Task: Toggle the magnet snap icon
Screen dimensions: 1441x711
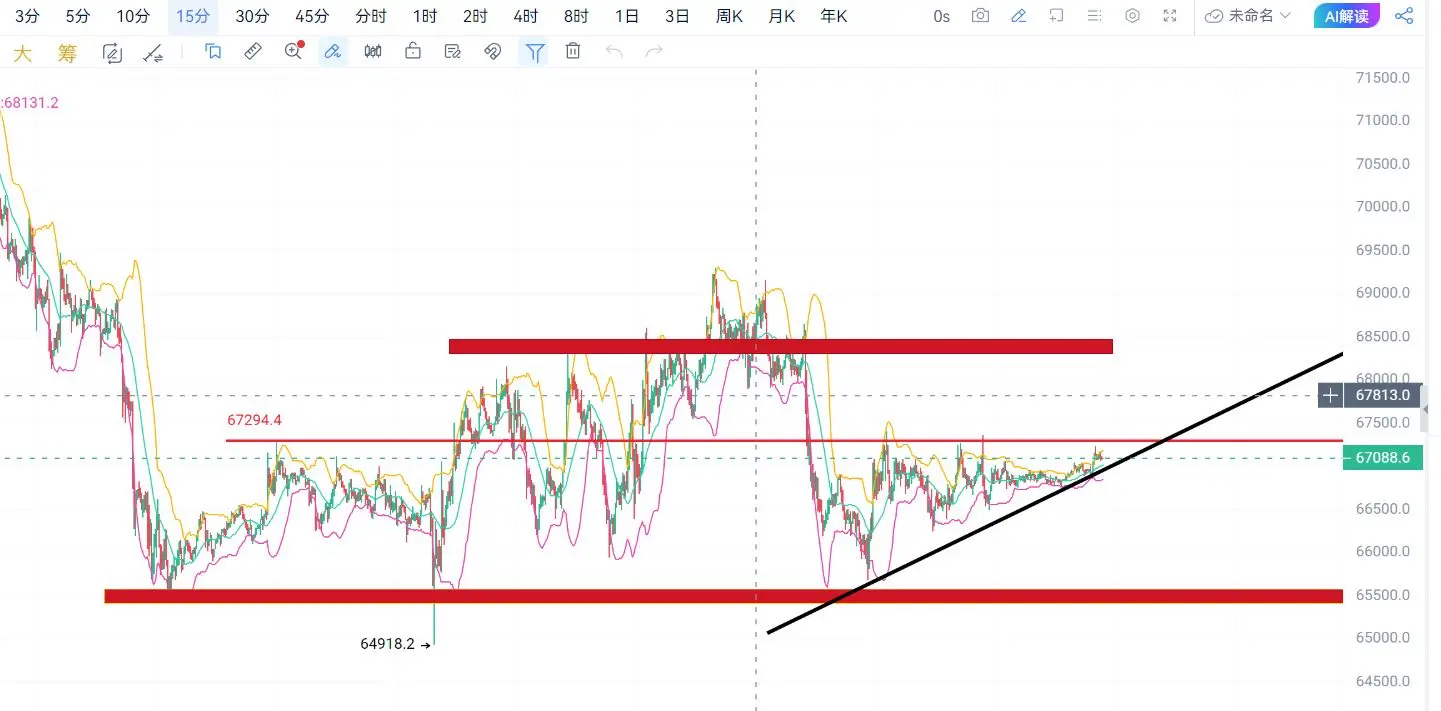Action: click(493, 52)
